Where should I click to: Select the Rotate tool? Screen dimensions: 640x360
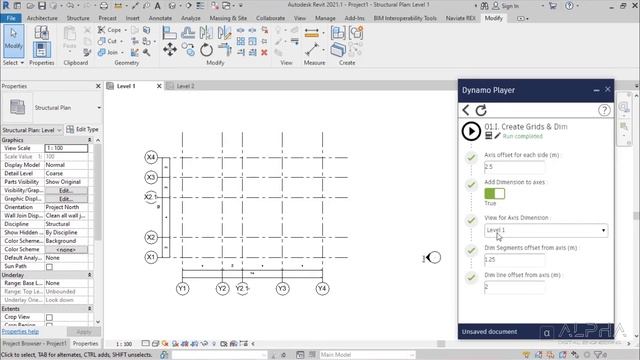(207, 50)
